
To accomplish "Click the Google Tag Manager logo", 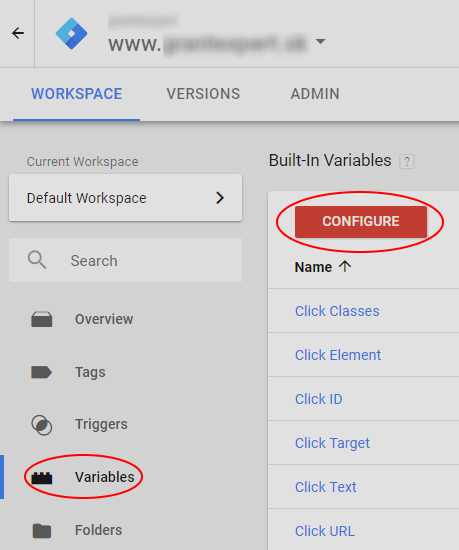I will click(x=72, y=34).
